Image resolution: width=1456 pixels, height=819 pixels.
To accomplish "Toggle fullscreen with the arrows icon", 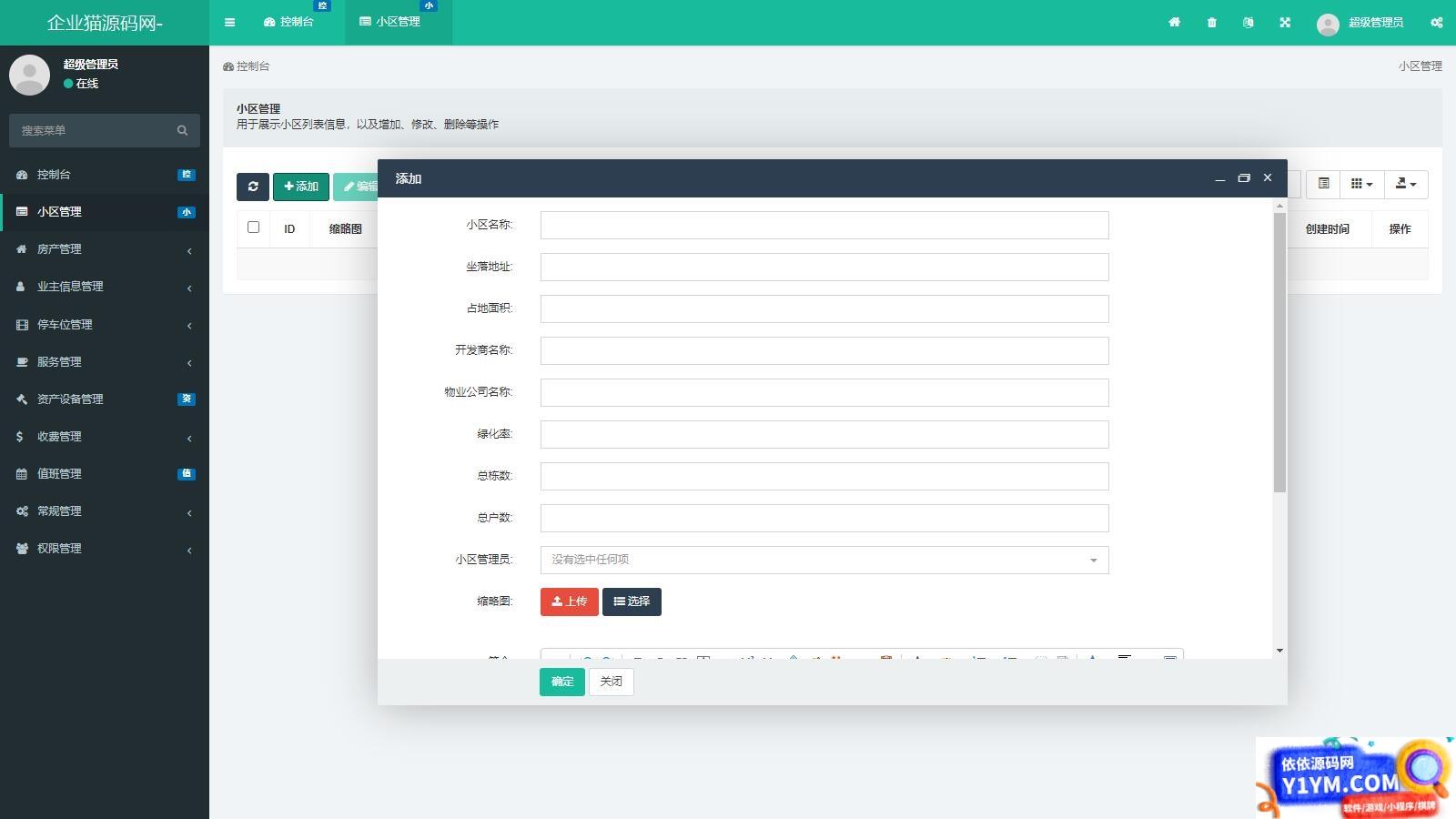I will tap(1285, 22).
